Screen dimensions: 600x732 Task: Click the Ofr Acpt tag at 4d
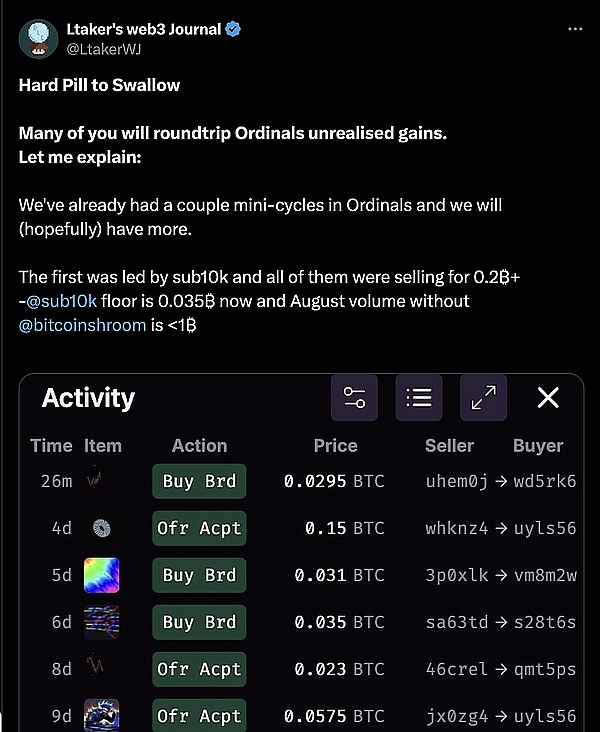pyautogui.click(x=199, y=528)
